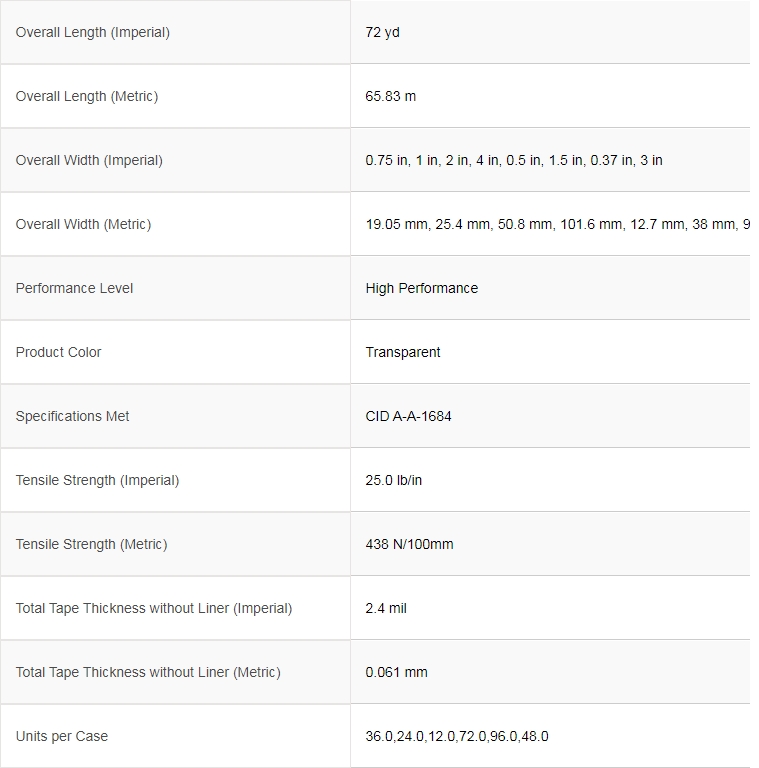Click the Overall Length (Metric) label
759x768 pixels.
tap(87, 96)
